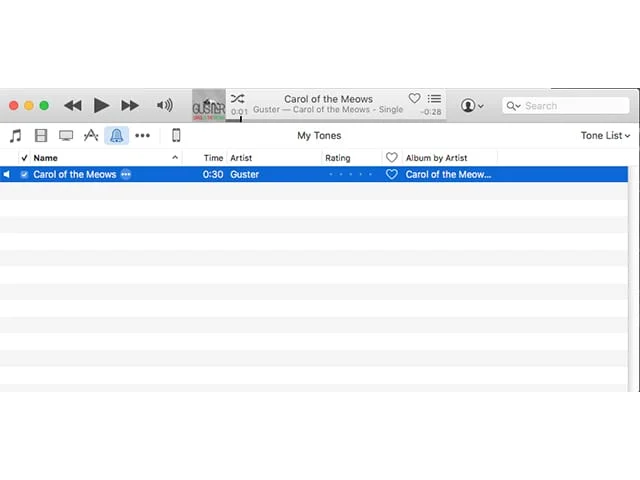Minimize the window with yellow button

tap(29, 106)
